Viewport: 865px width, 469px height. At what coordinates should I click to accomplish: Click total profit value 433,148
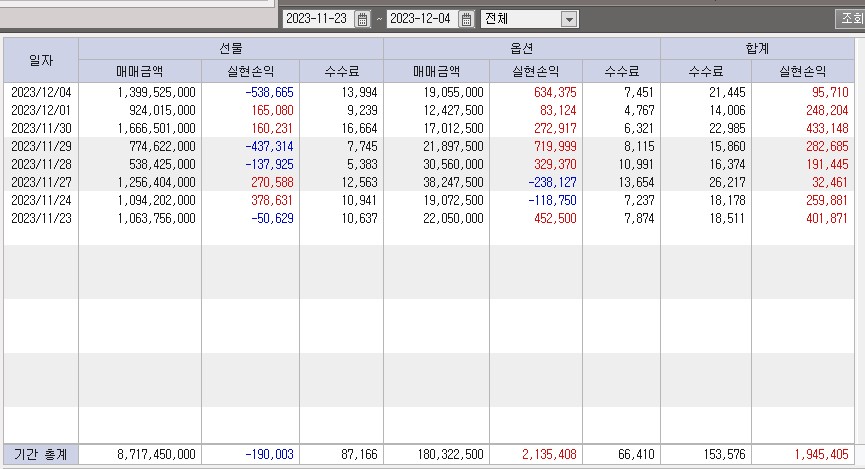(827, 129)
